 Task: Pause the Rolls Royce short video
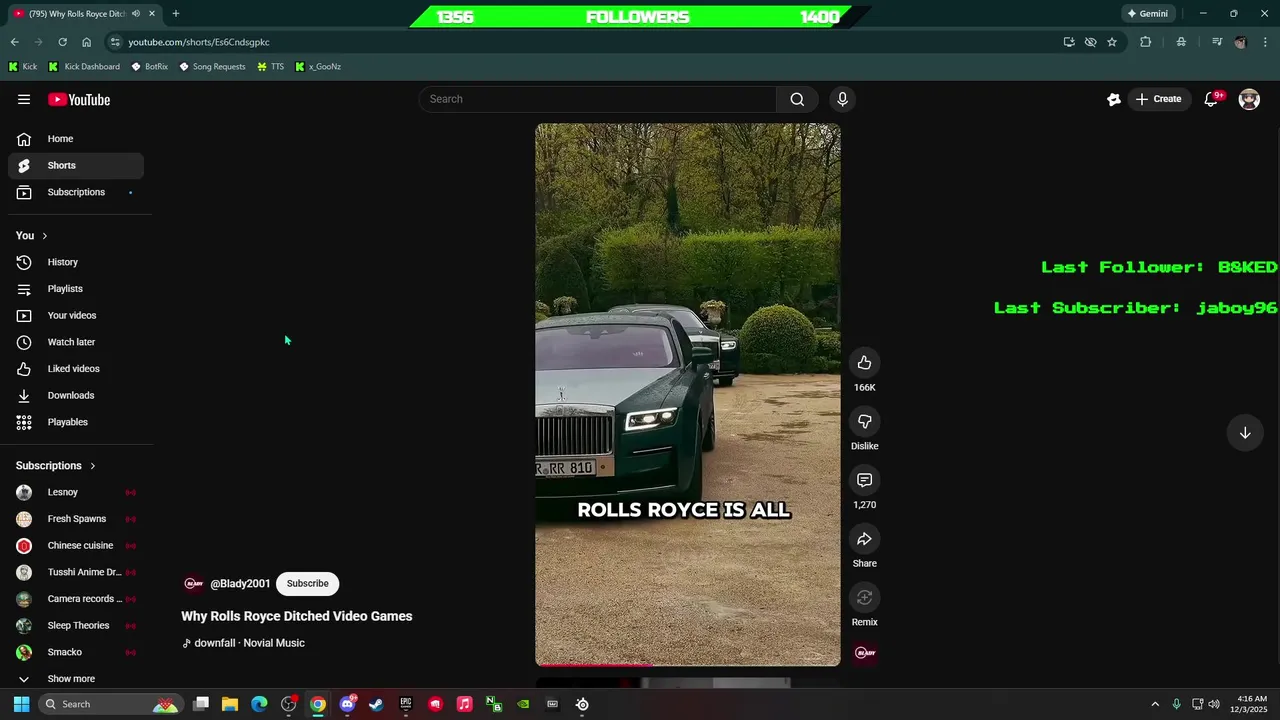pyautogui.click(x=688, y=395)
